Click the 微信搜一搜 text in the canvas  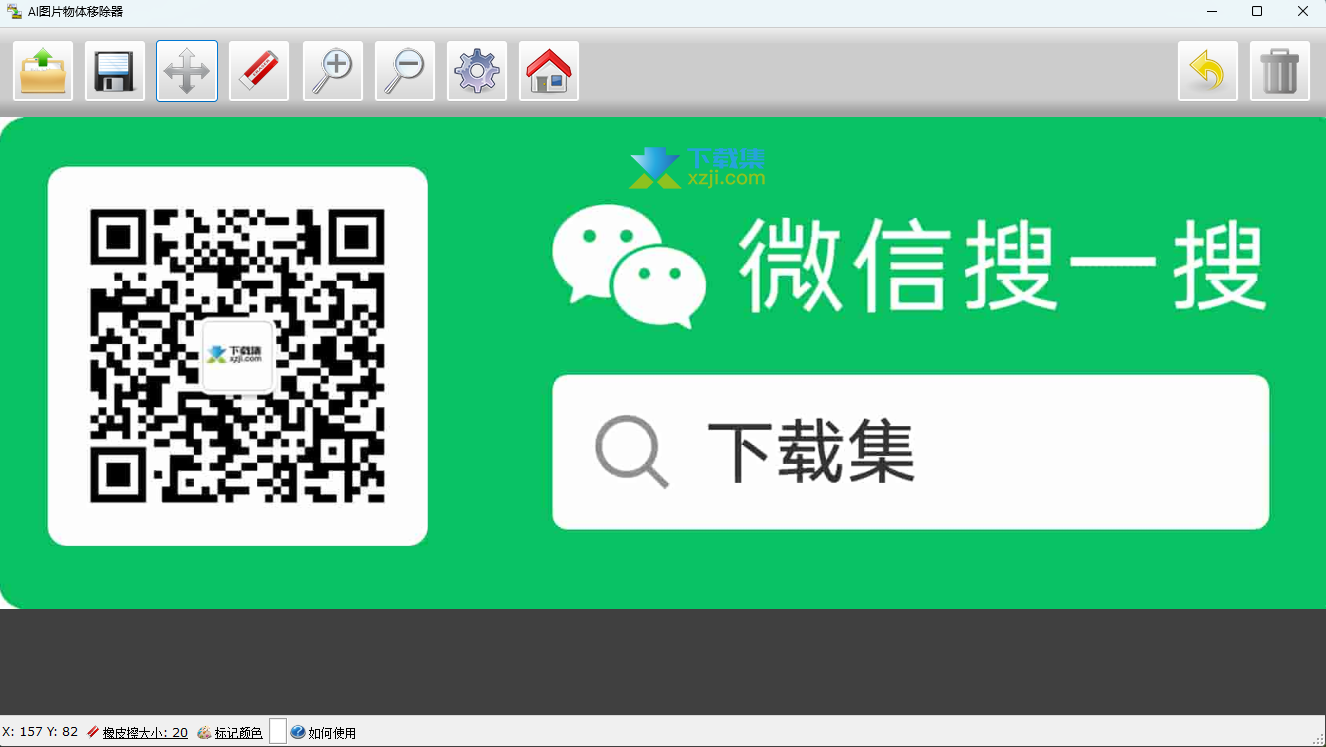pos(1002,266)
